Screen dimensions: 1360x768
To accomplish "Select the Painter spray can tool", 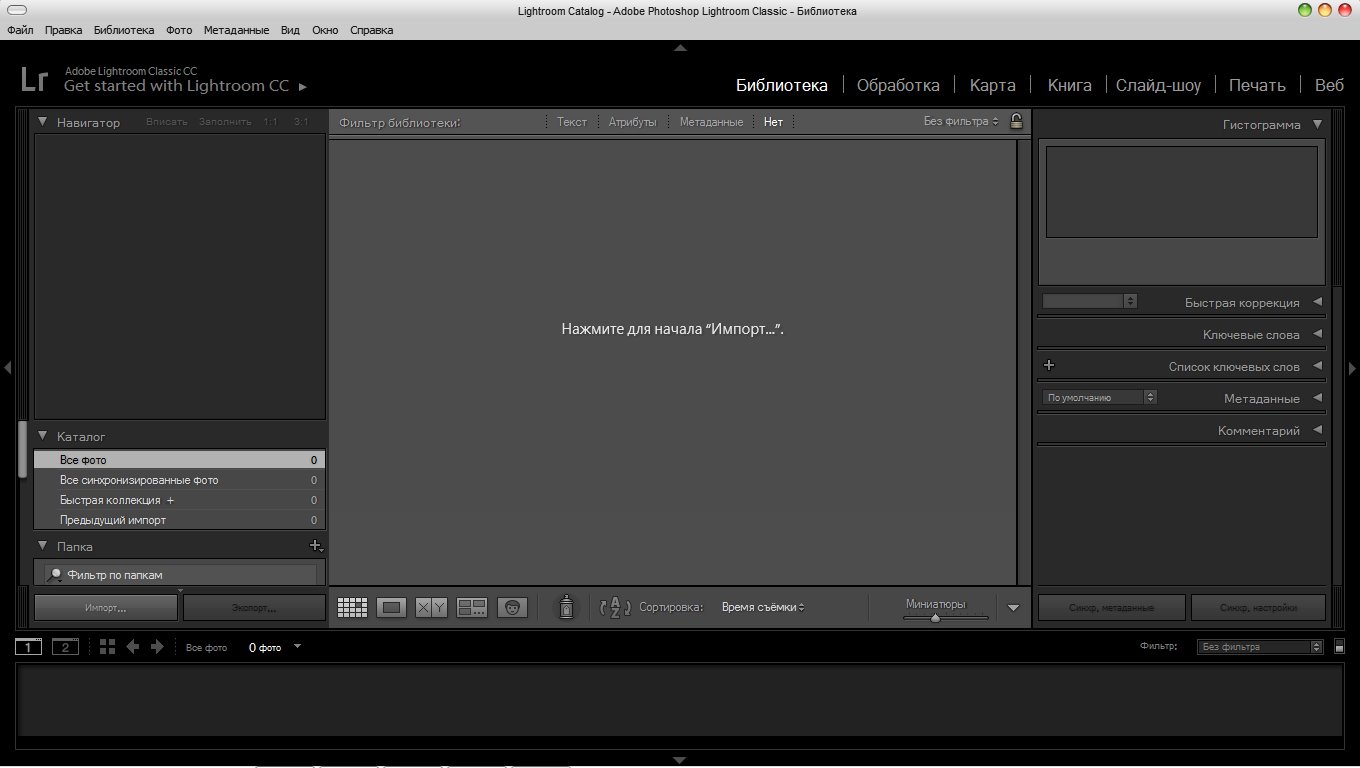I will pos(566,607).
